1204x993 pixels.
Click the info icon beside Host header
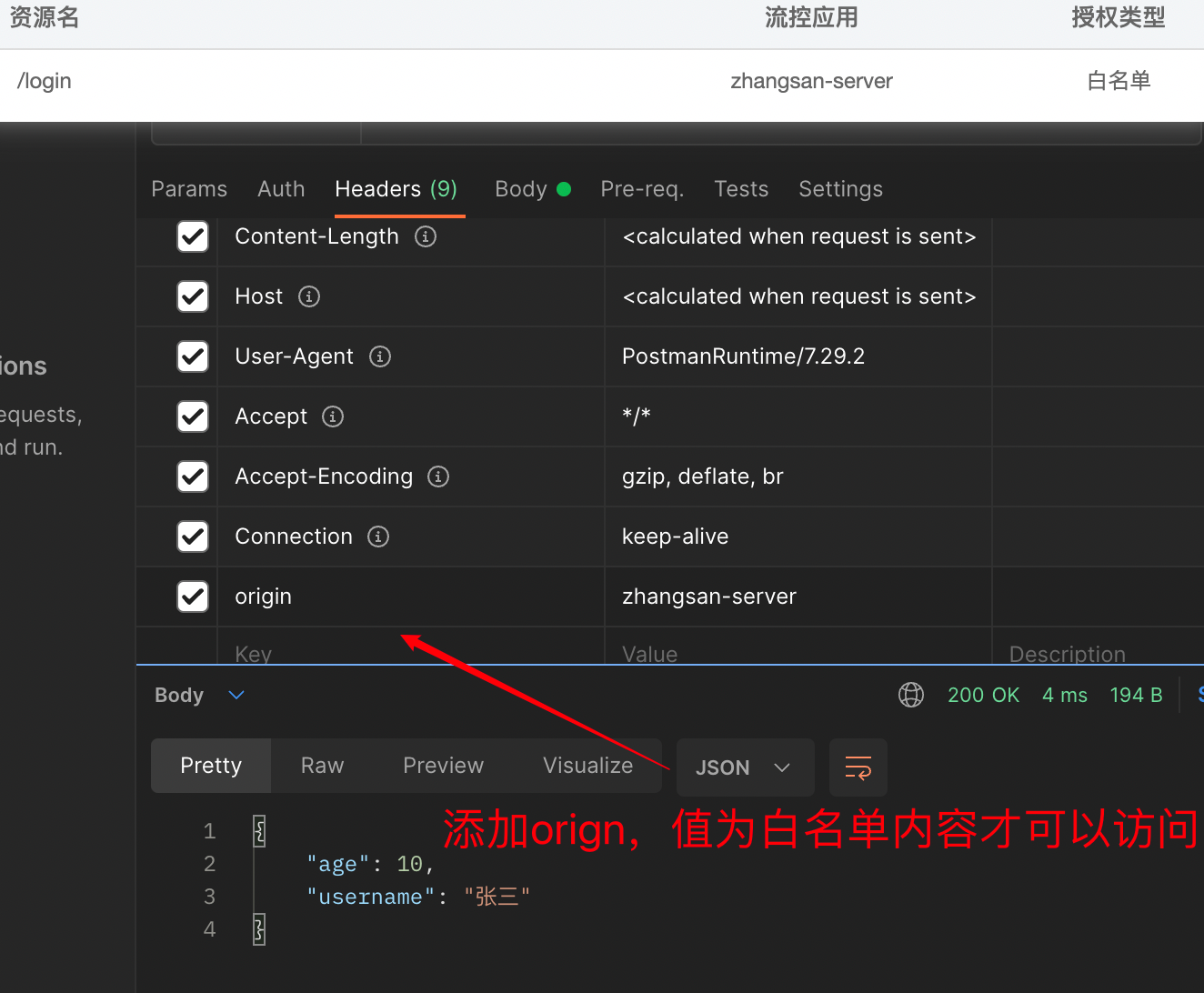point(309,296)
